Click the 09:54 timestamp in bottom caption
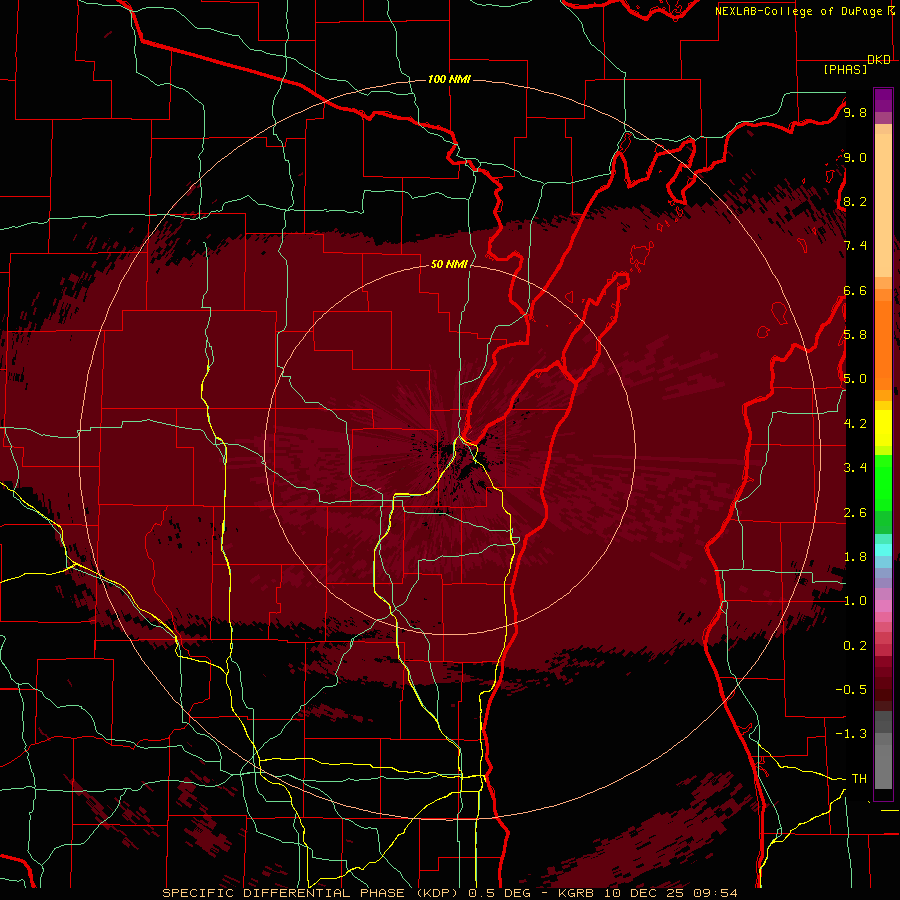This screenshot has width=900, height=900. pyautogui.click(x=715, y=893)
